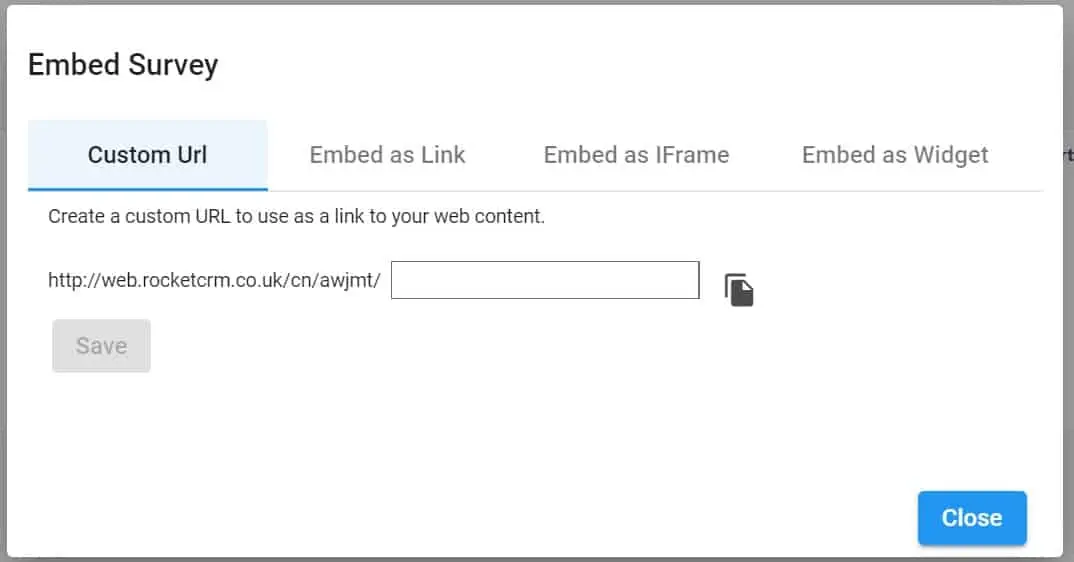
Task: Click the Embed Survey dialog title
Action: coord(123,64)
